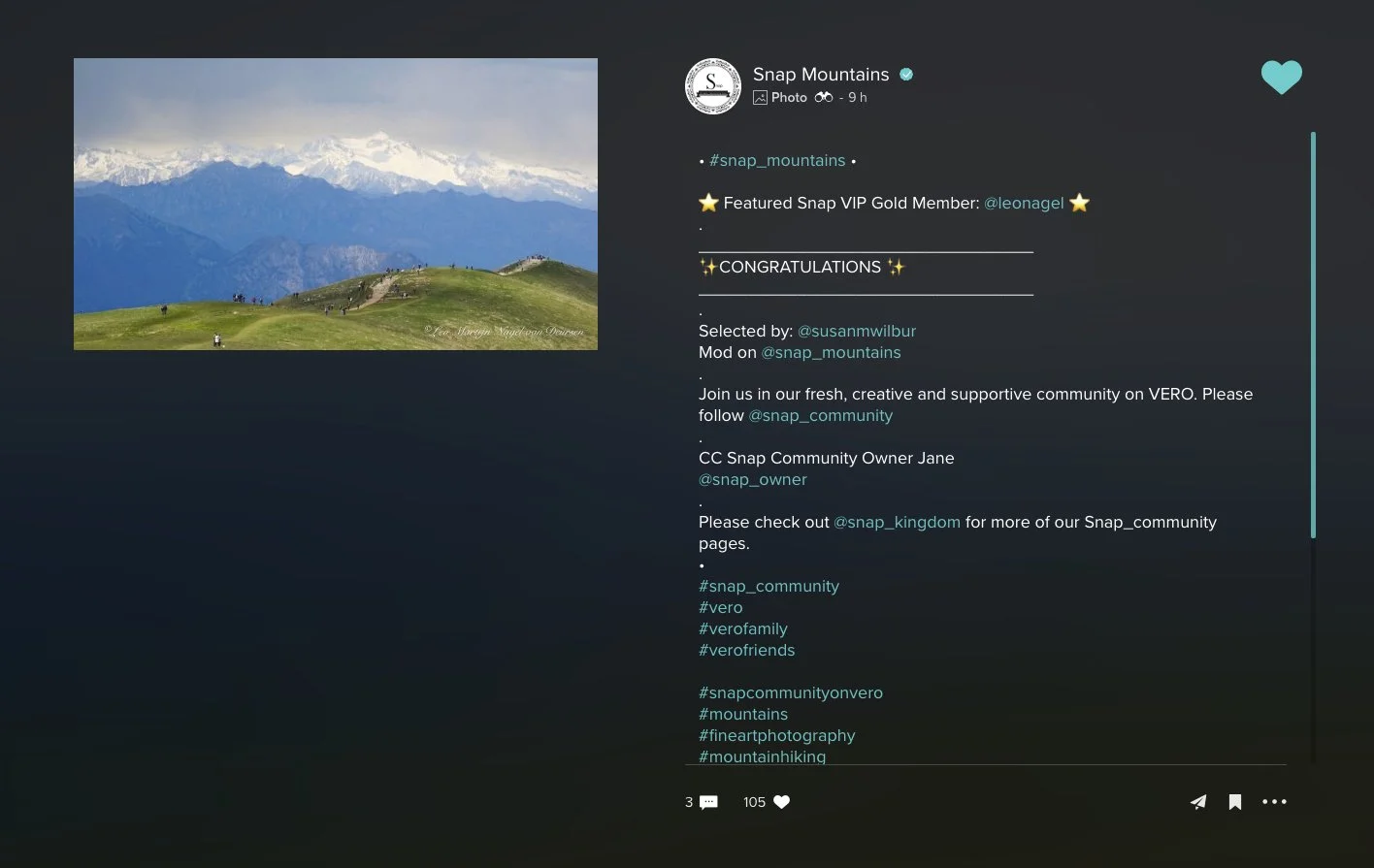Share the post with paper plane icon
The height and width of the screenshot is (868, 1374).
click(x=1198, y=802)
